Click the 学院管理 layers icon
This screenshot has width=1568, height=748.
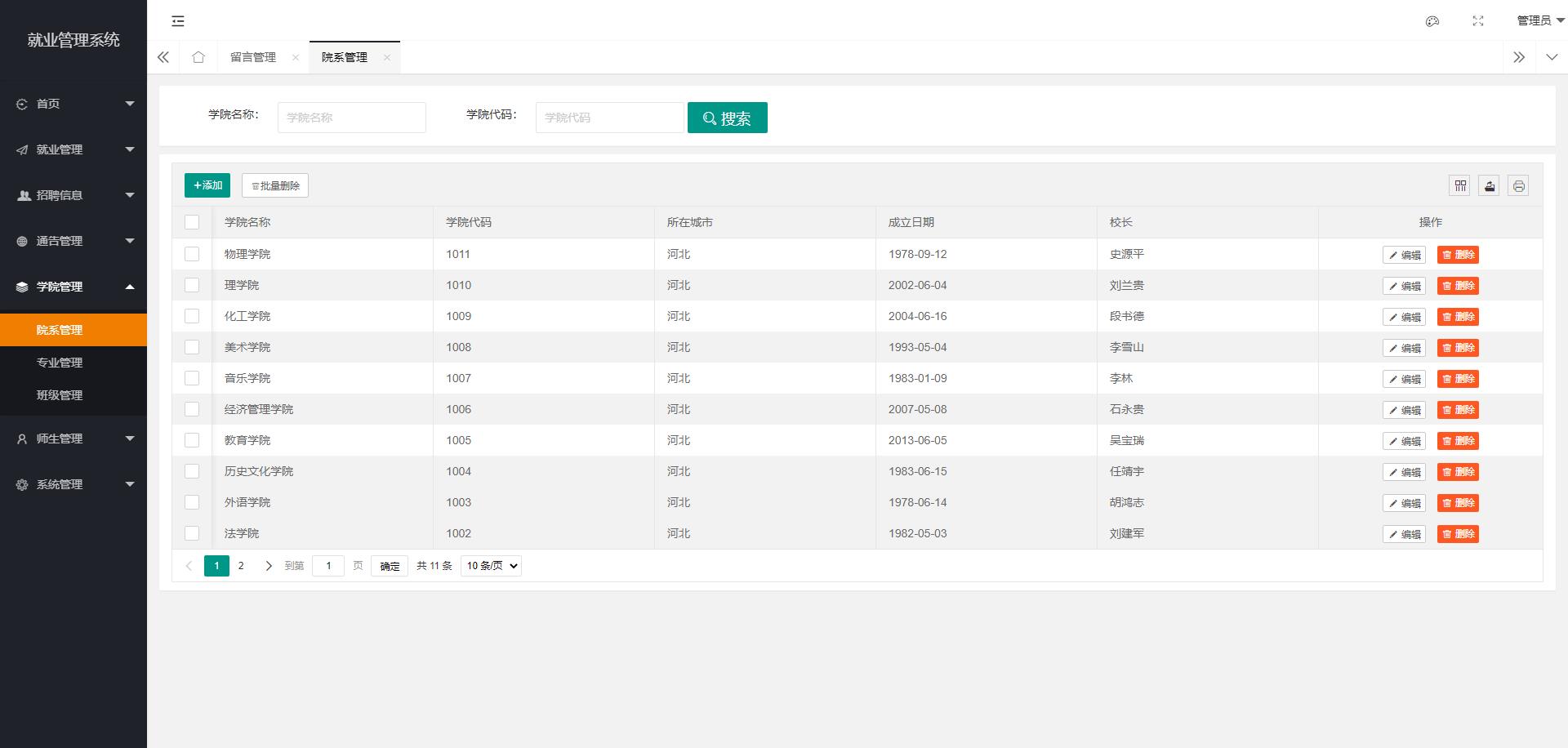point(22,287)
